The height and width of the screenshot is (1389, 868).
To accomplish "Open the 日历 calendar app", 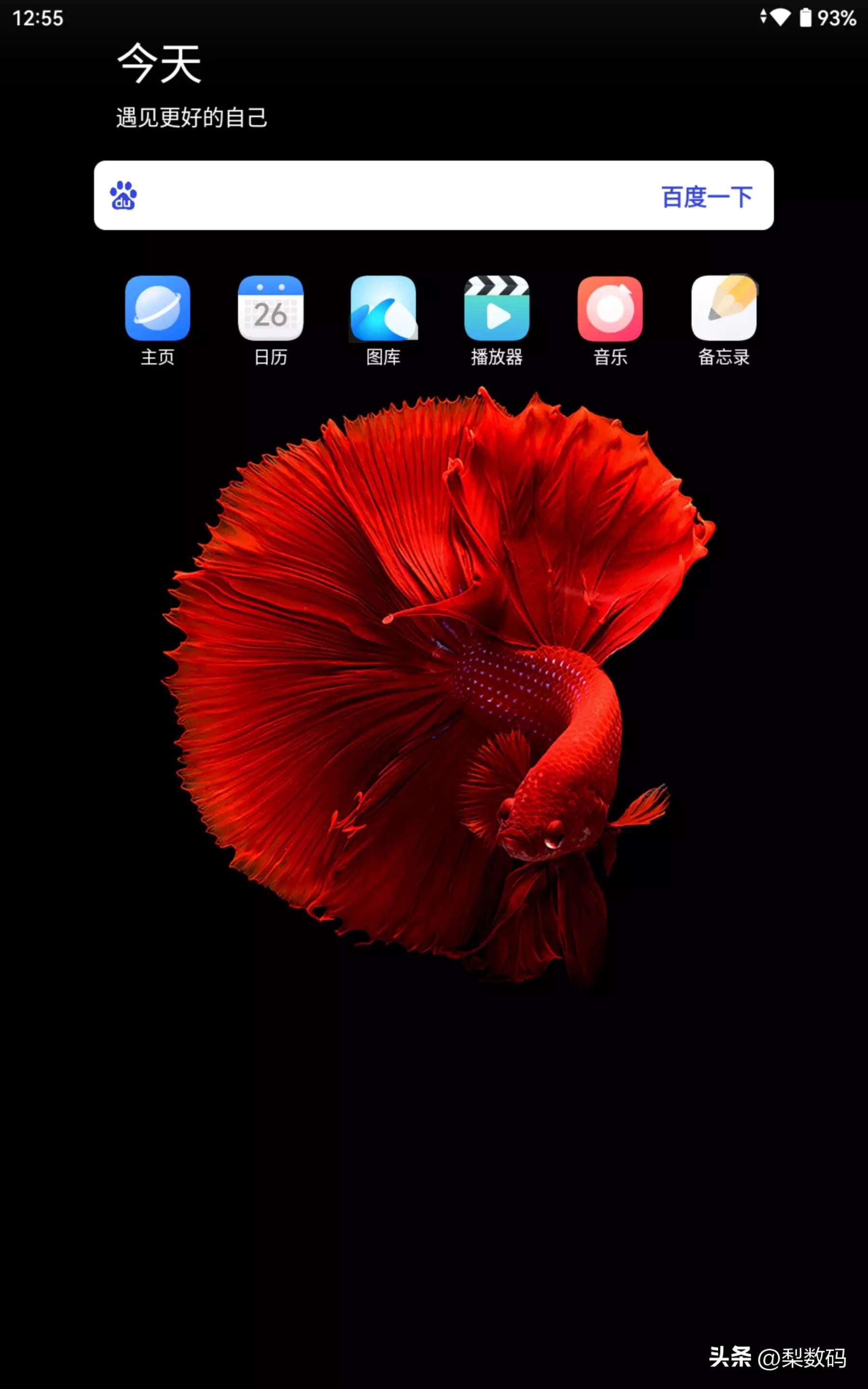I will [271, 308].
